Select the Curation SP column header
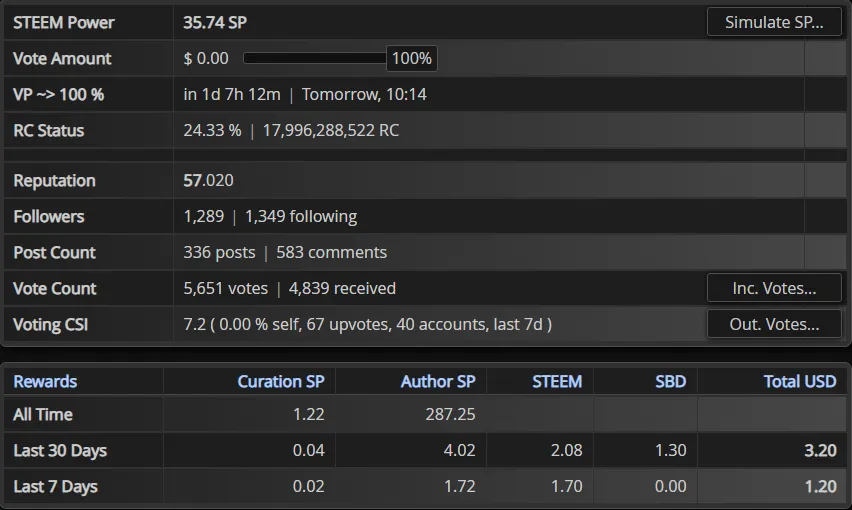The width and height of the screenshot is (852, 510). 281,381
